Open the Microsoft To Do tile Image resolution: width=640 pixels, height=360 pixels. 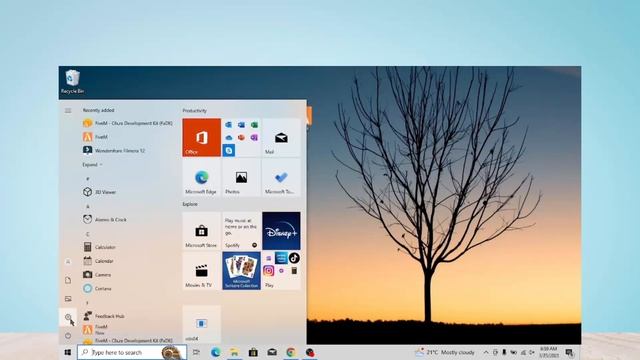coord(281,178)
